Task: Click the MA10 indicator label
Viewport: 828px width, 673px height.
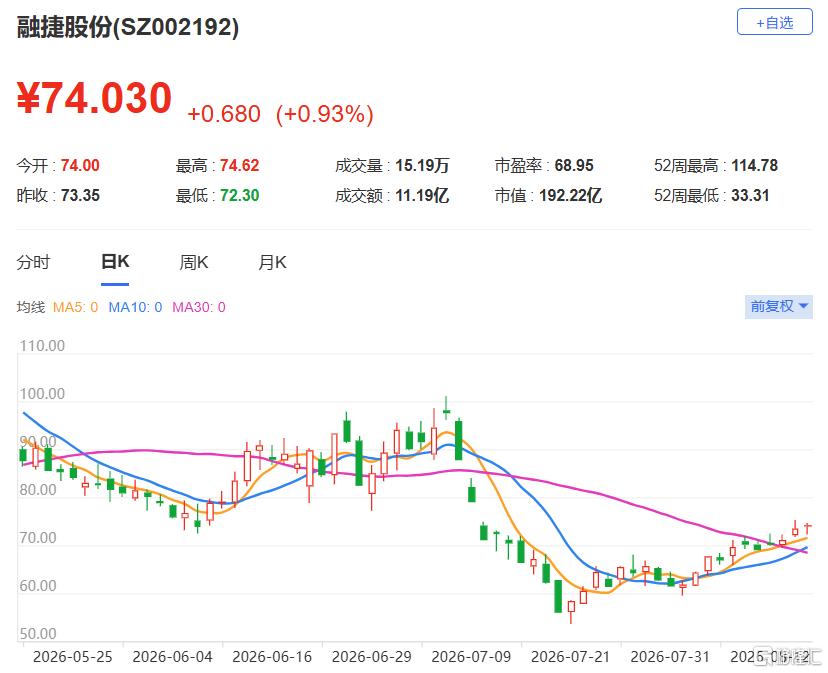Action: pyautogui.click(x=135, y=307)
